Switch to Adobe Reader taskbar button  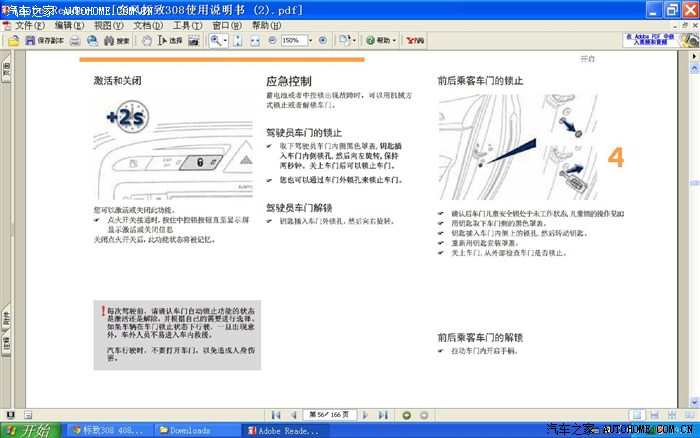pos(286,430)
